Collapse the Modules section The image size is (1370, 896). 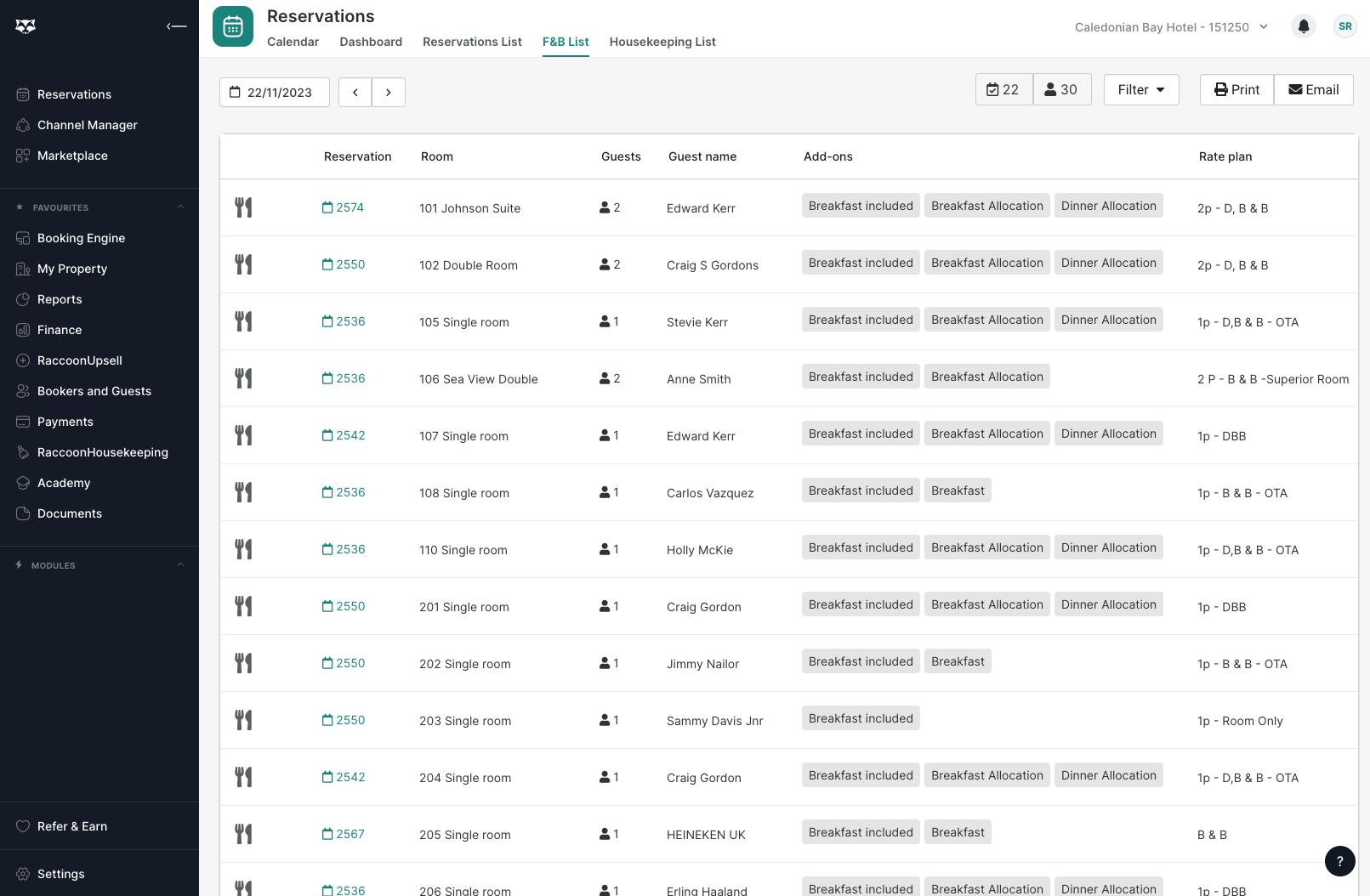[x=179, y=565]
